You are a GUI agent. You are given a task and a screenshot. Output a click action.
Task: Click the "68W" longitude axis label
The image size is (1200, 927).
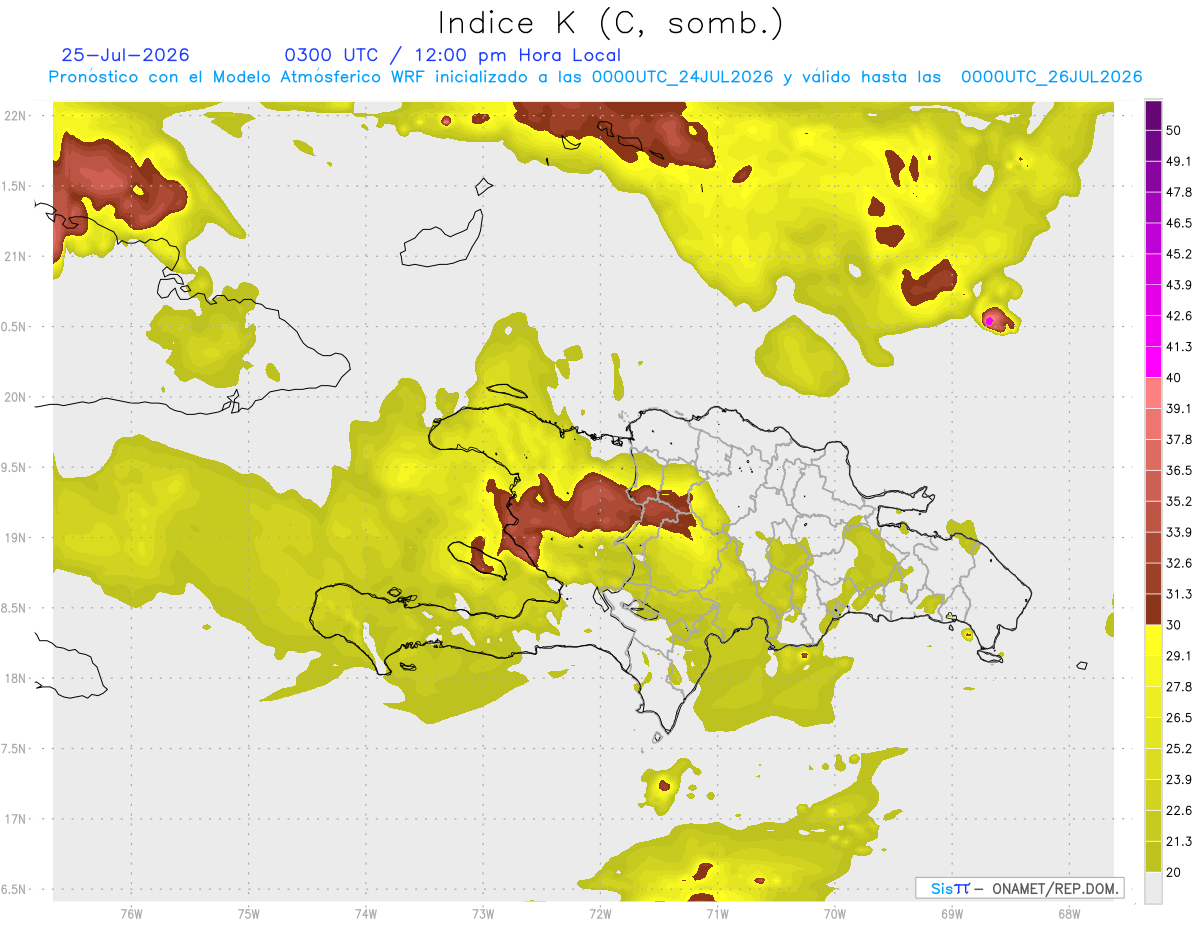click(1069, 913)
